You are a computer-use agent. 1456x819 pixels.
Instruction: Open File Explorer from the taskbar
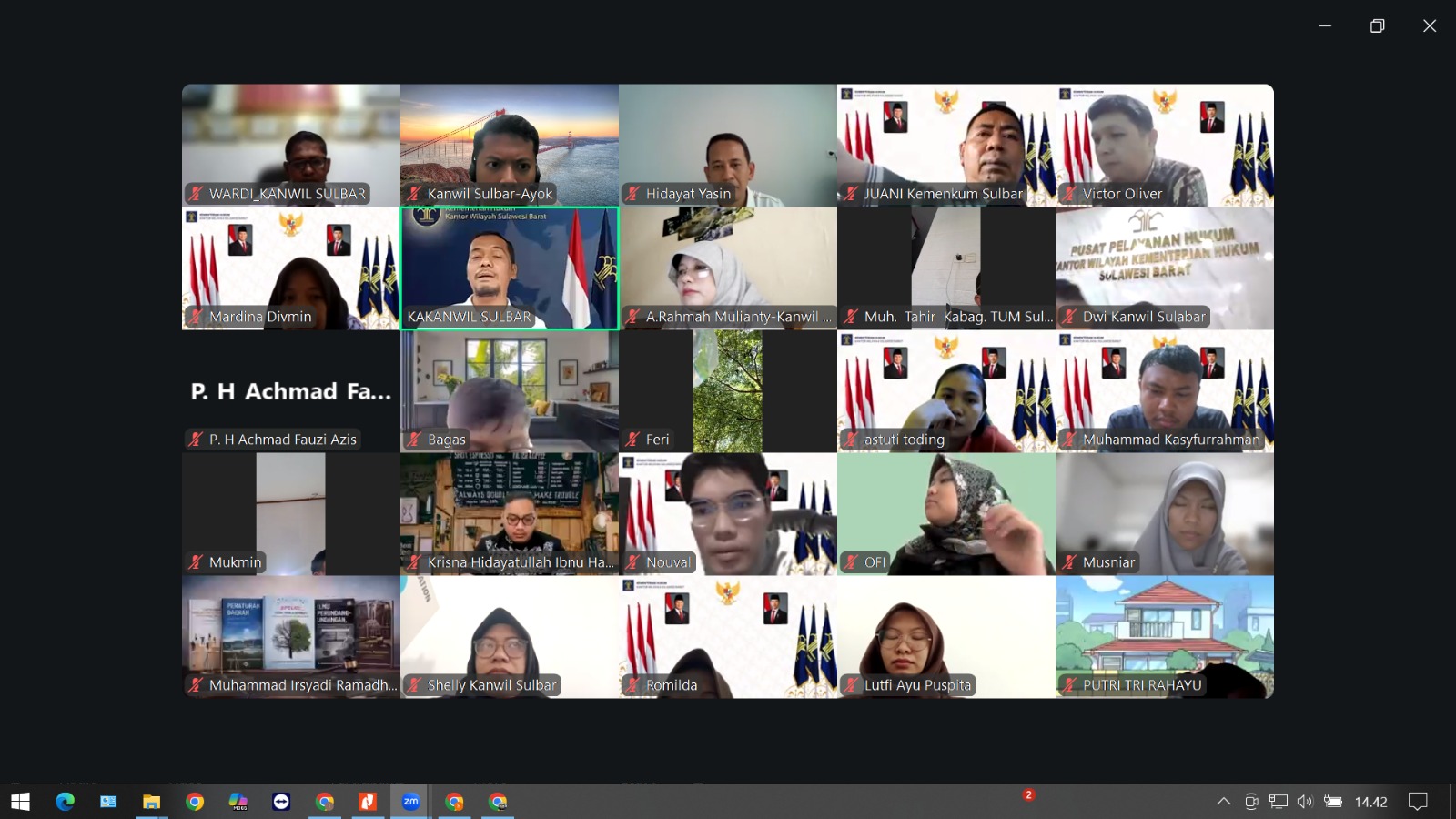[151, 802]
